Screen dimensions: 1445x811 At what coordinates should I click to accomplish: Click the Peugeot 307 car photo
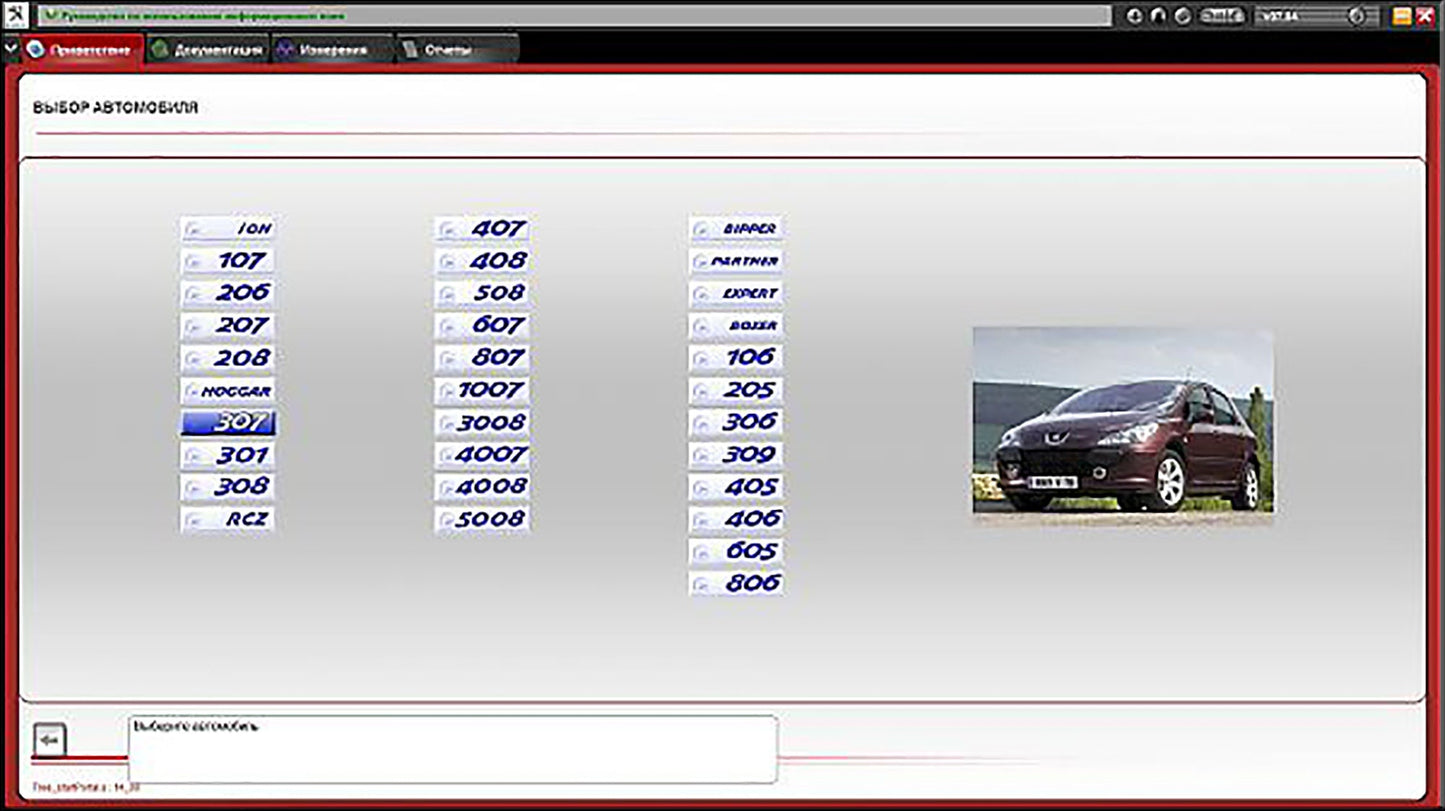point(1123,420)
